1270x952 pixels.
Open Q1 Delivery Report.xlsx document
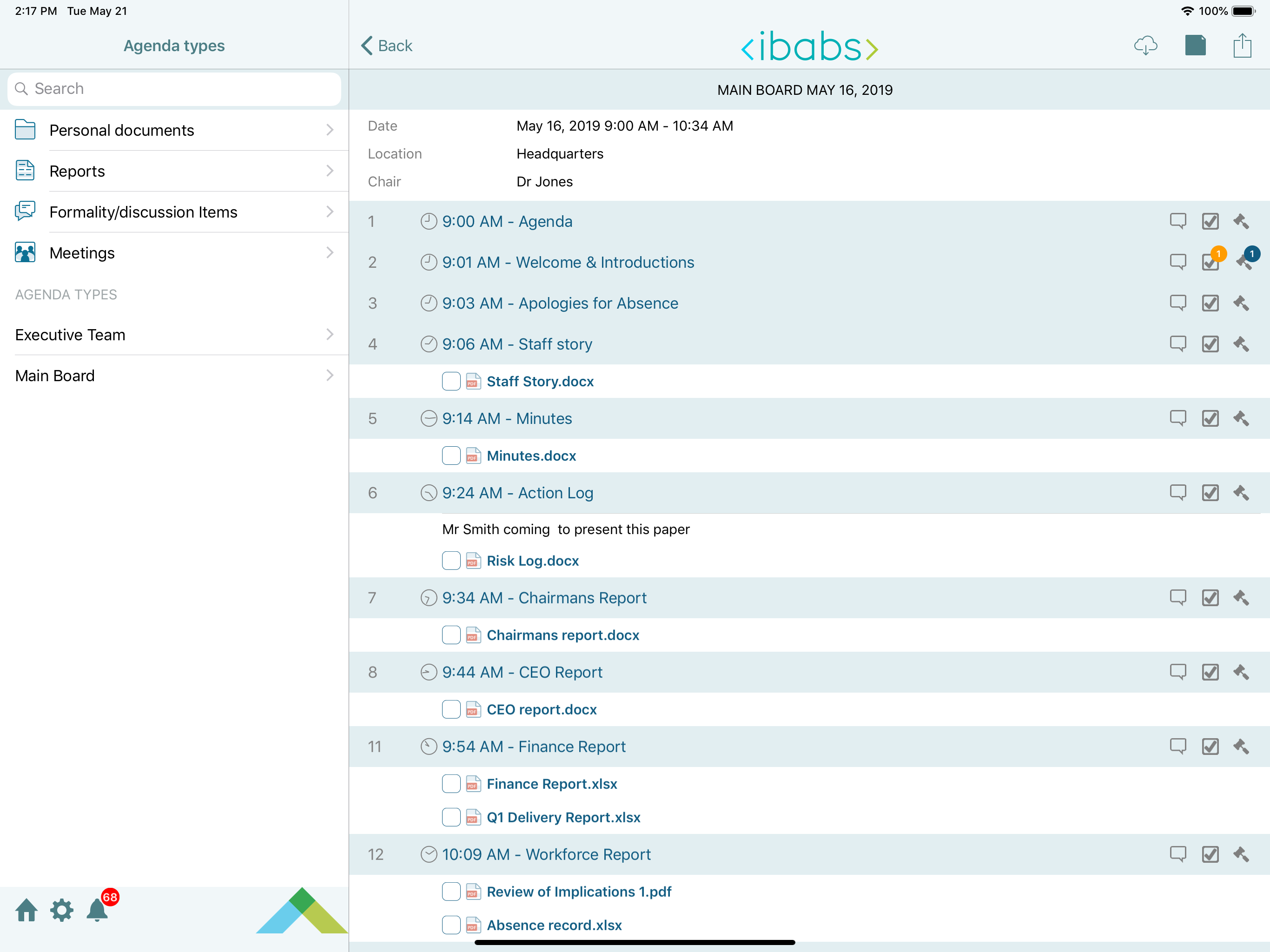[563, 817]
